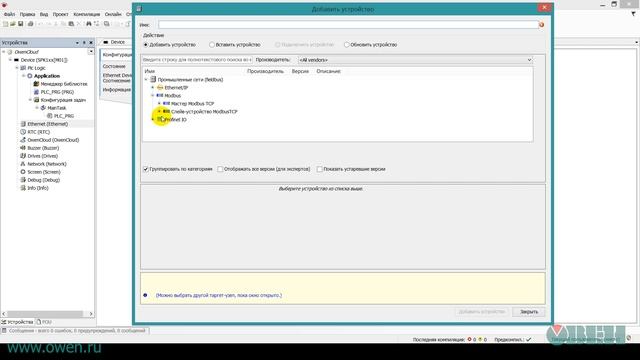Collapse the MainTask node
Image resolution: width=640 pixels, height=360 pixels.
click(x=37, y=108)
